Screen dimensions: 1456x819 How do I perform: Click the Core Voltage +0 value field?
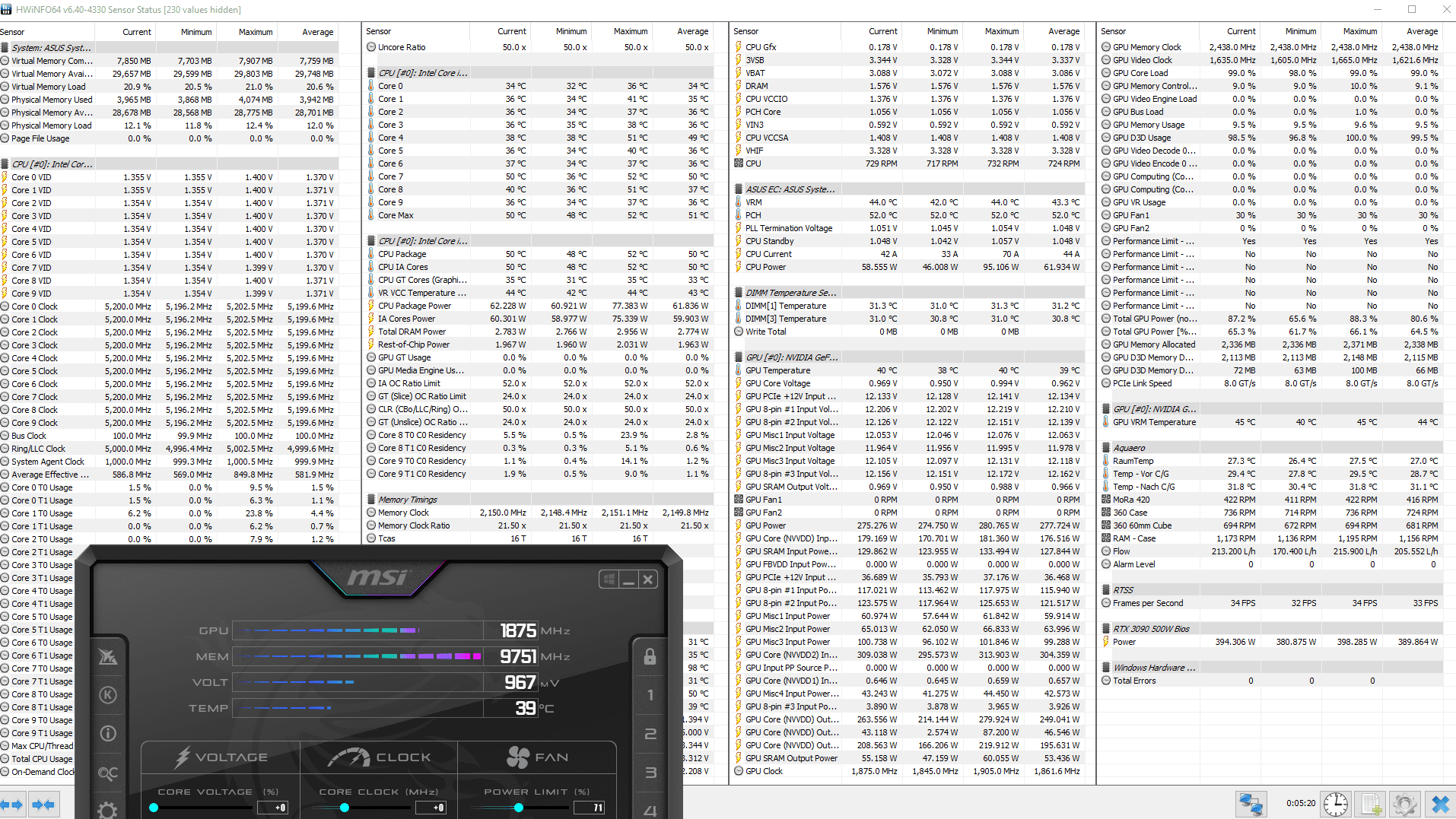click(x=272, y=808)
